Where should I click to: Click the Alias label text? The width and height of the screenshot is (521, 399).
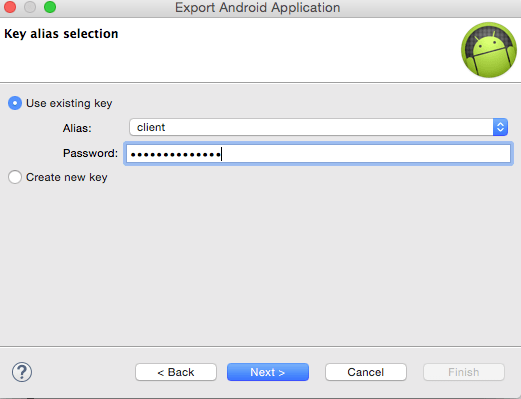click(x=77, y=128)
